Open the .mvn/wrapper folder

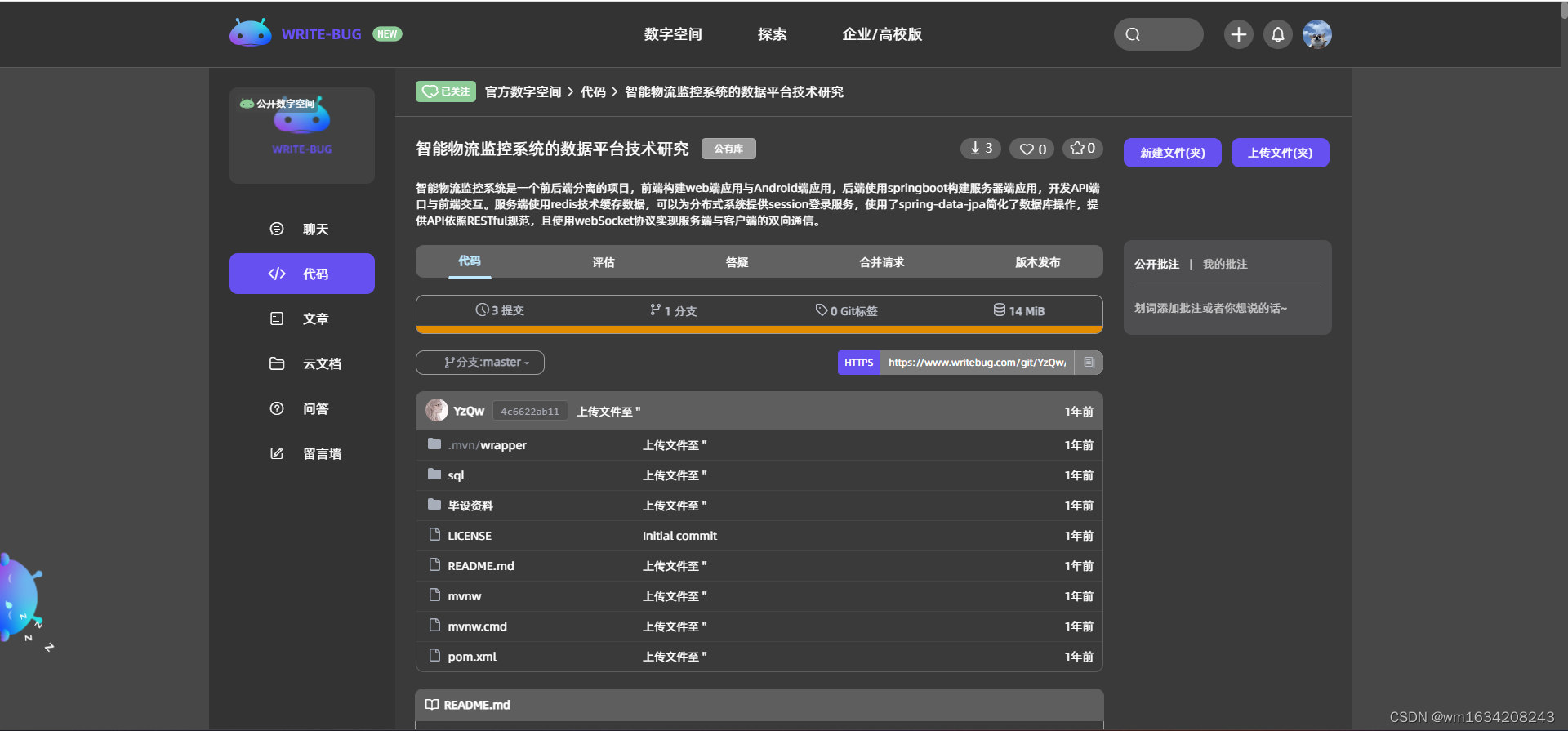click(487, 445)
